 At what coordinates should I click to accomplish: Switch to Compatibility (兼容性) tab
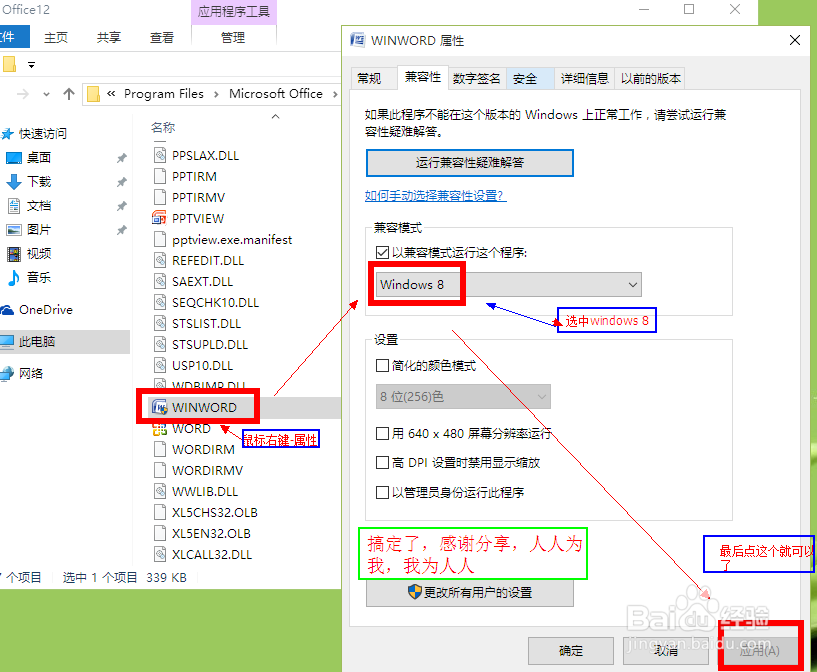423,77
